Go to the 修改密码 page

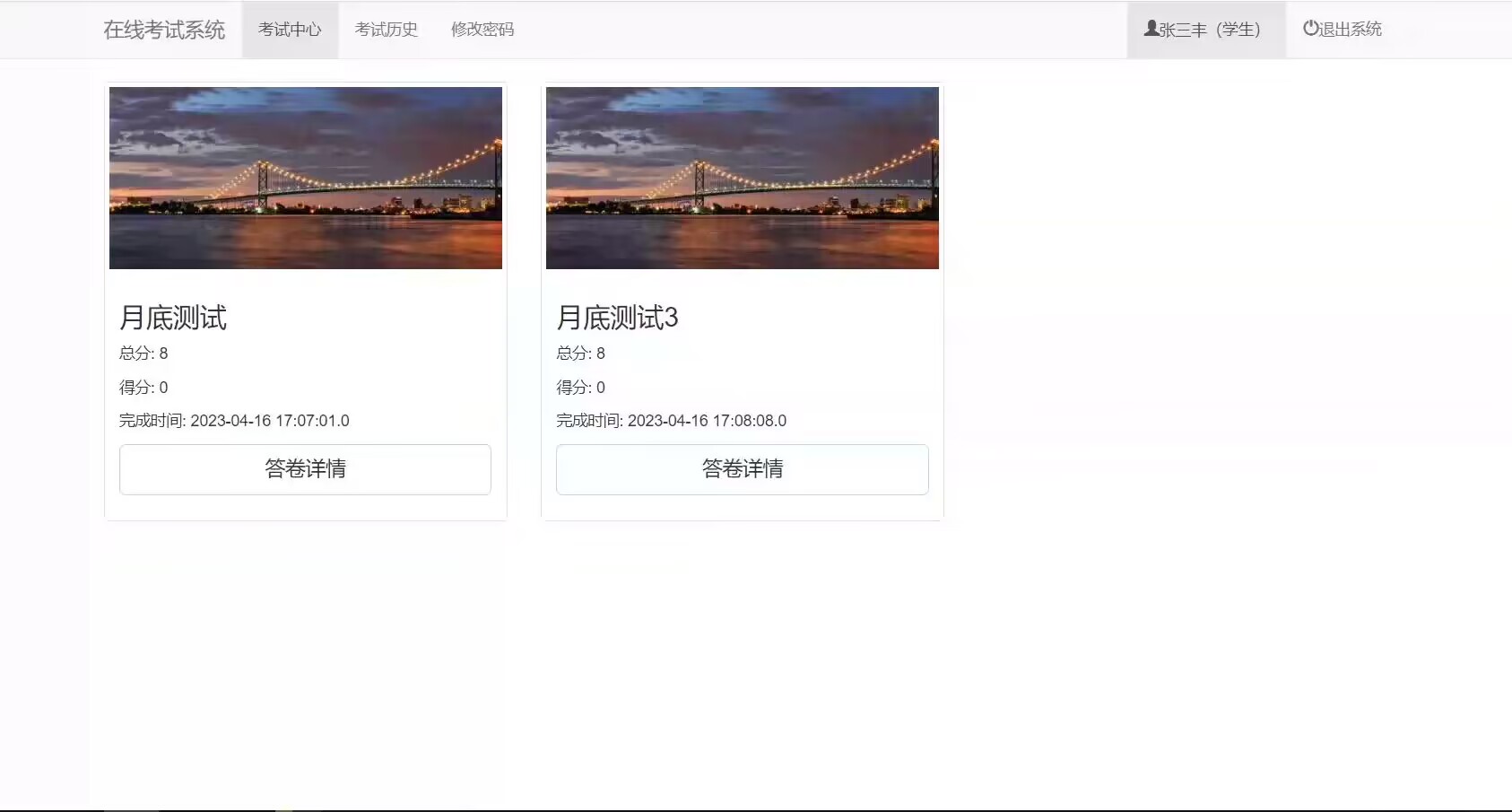(482, 30)
